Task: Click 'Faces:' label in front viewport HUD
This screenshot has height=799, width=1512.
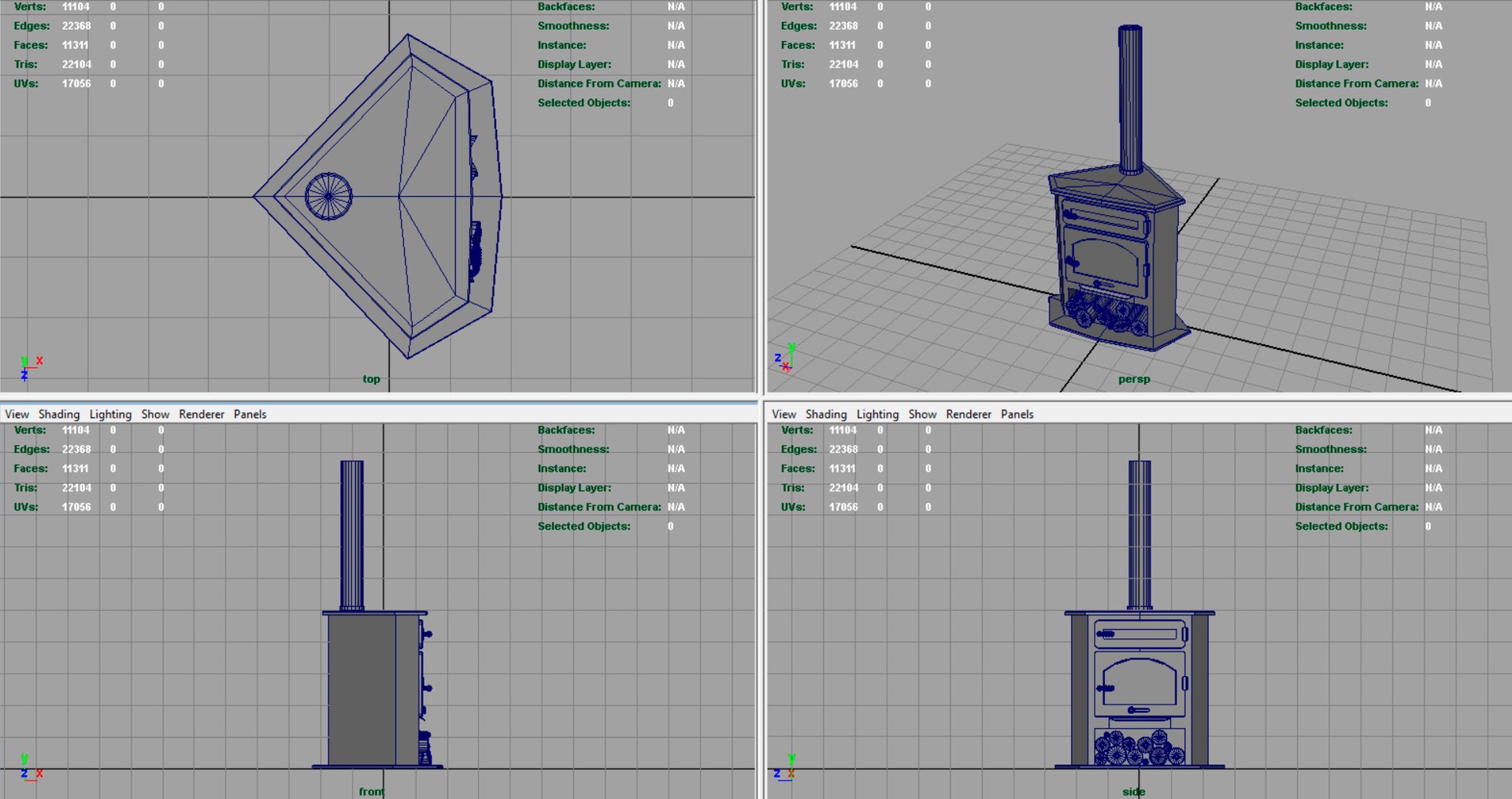Action: point(31,469)
